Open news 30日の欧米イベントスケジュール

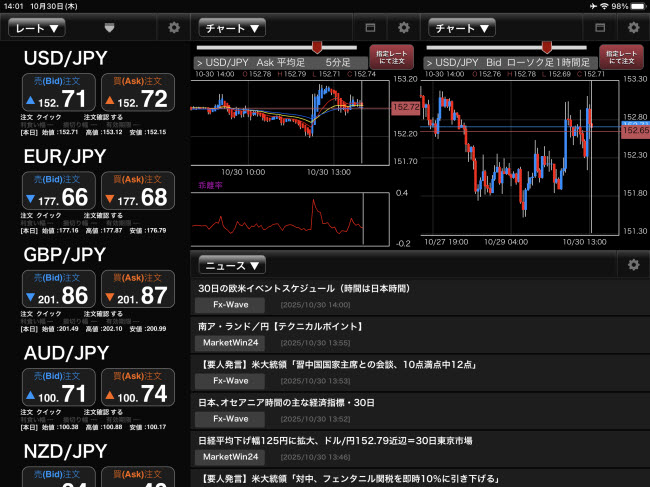pos(420,296)
